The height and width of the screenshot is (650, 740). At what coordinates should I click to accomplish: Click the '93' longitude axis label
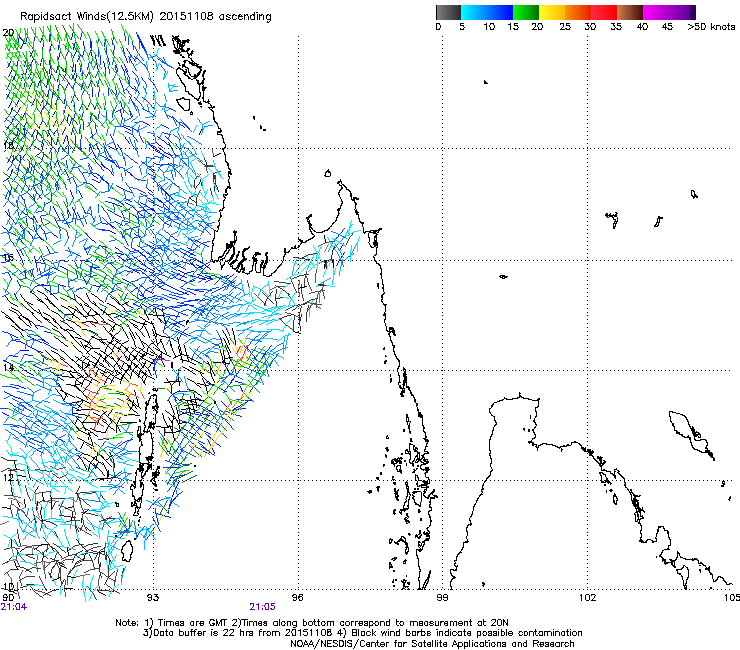click(x=152, y=598)
